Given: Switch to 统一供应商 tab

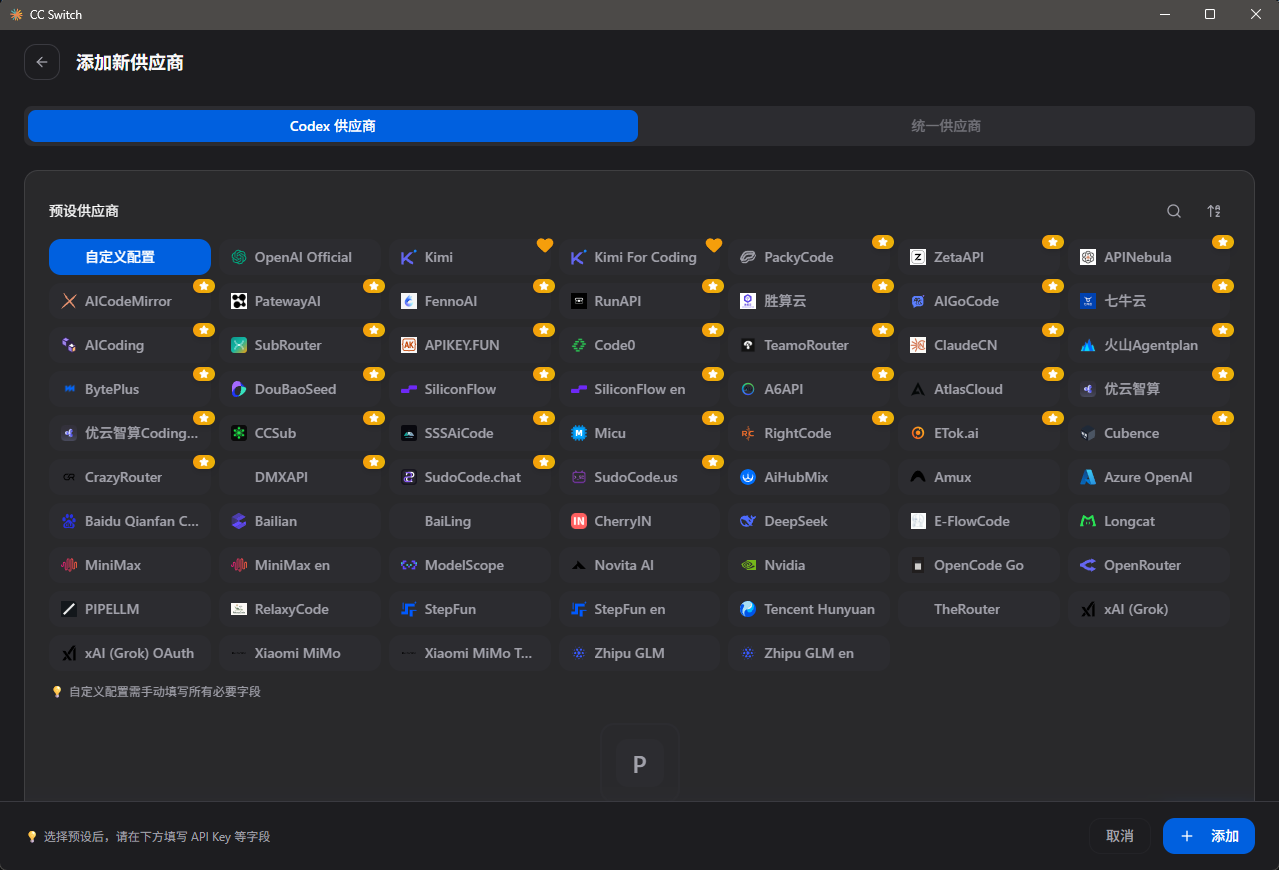Looking at the screenshot, I should (x=945, y=126).
